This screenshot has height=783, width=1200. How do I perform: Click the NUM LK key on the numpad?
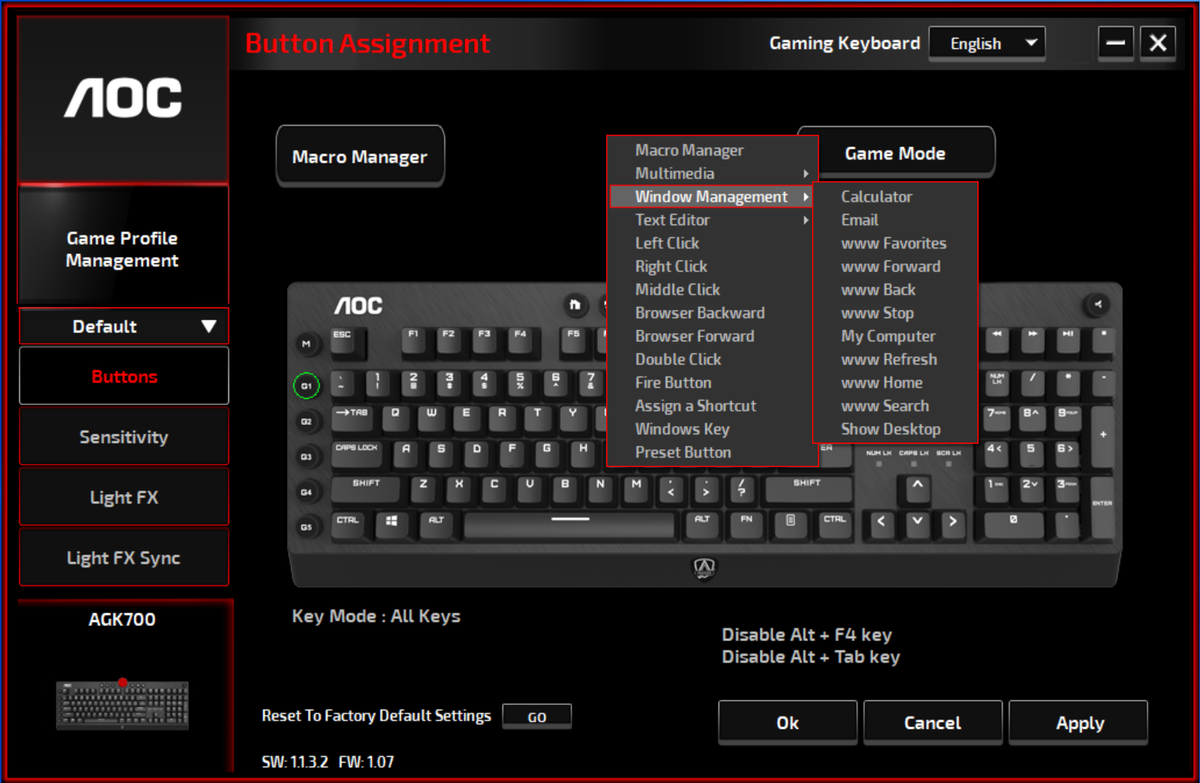tap(997, 383)
